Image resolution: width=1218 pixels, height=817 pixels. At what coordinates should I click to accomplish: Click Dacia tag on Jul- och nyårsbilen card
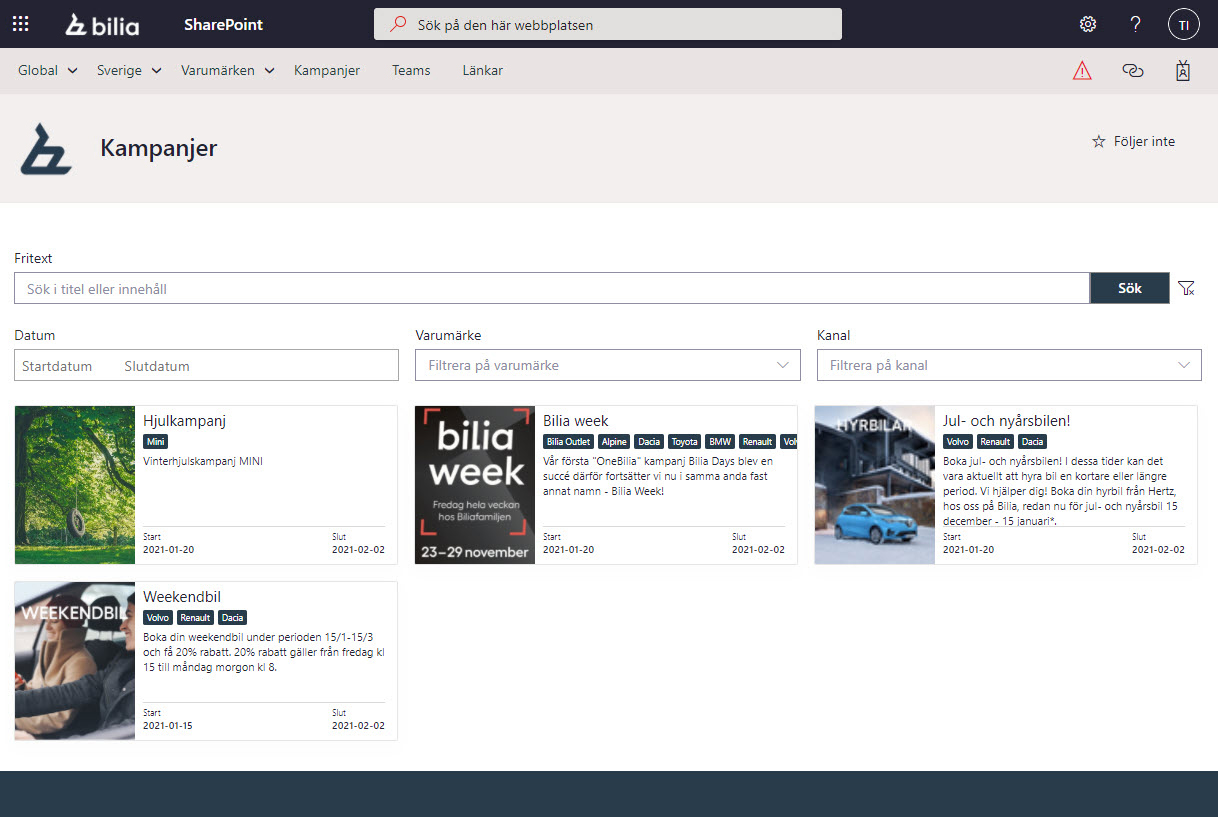(x=1032, y=442)
